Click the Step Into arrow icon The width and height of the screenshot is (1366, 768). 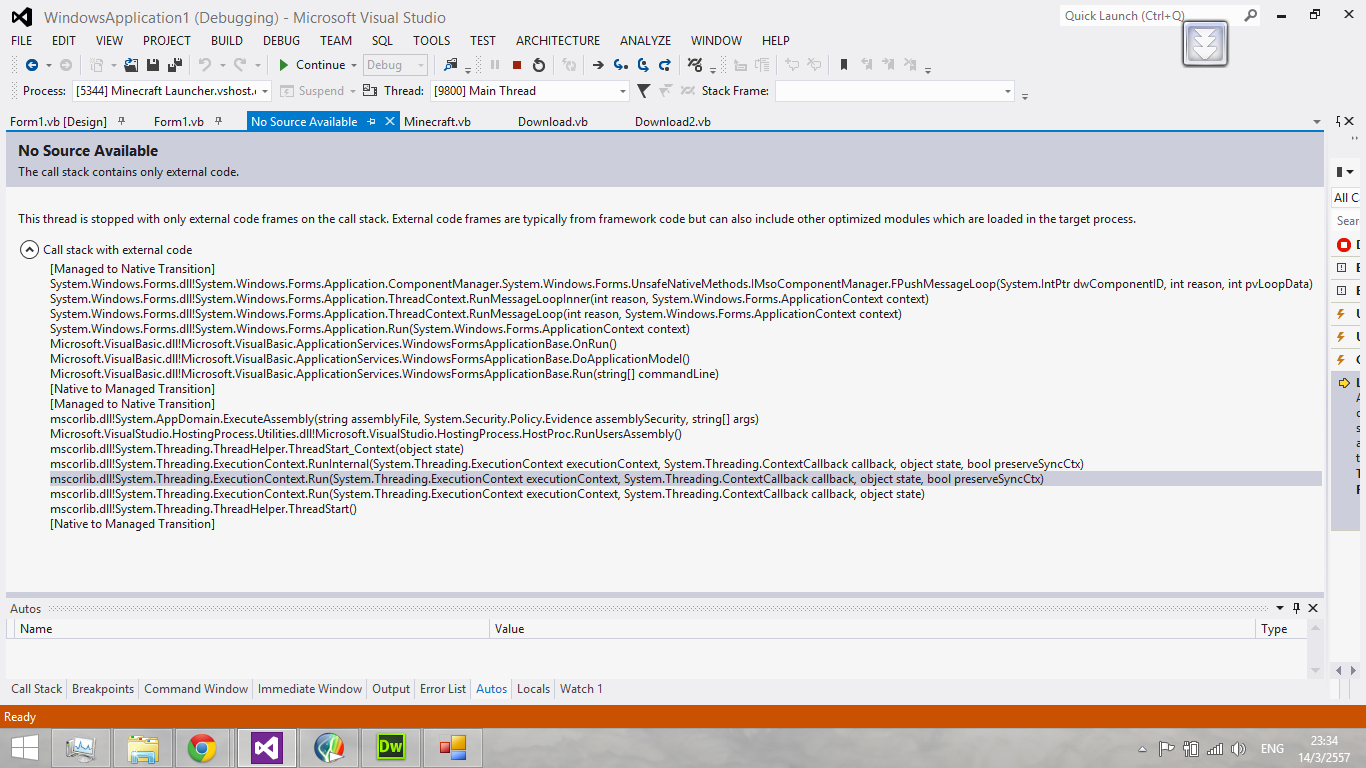point(621,65)
